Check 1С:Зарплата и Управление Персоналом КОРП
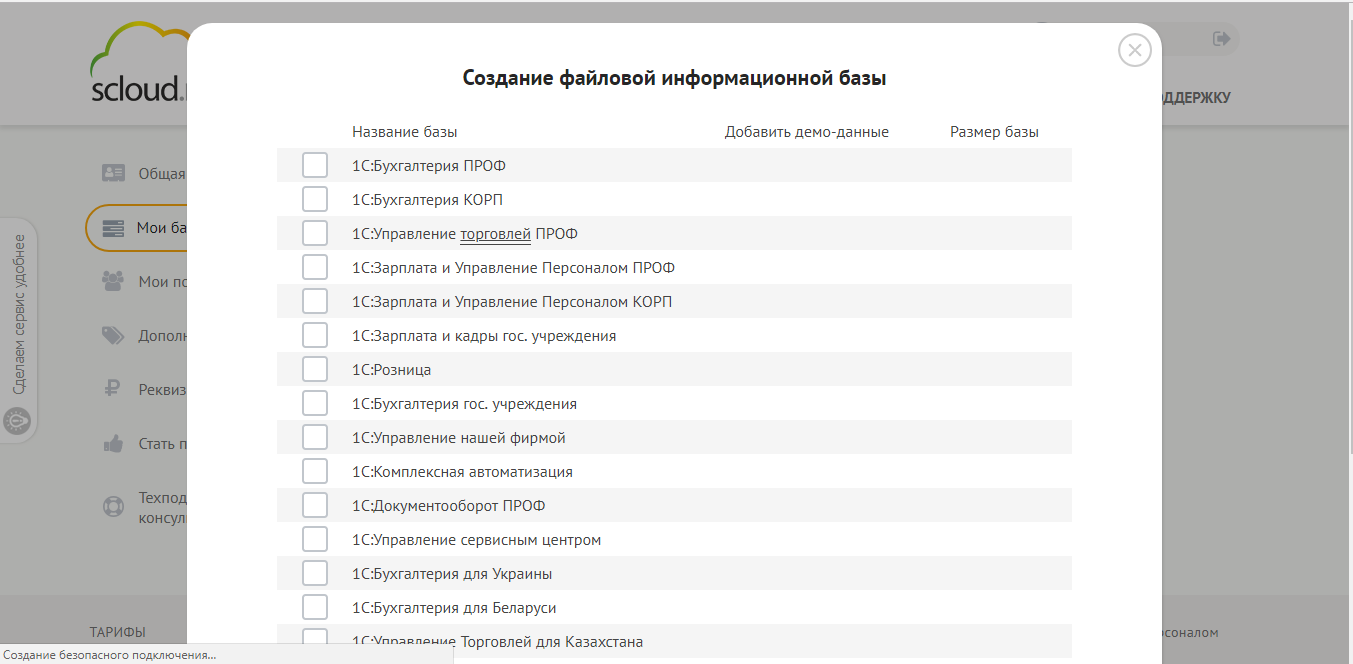 click(315, 300)
